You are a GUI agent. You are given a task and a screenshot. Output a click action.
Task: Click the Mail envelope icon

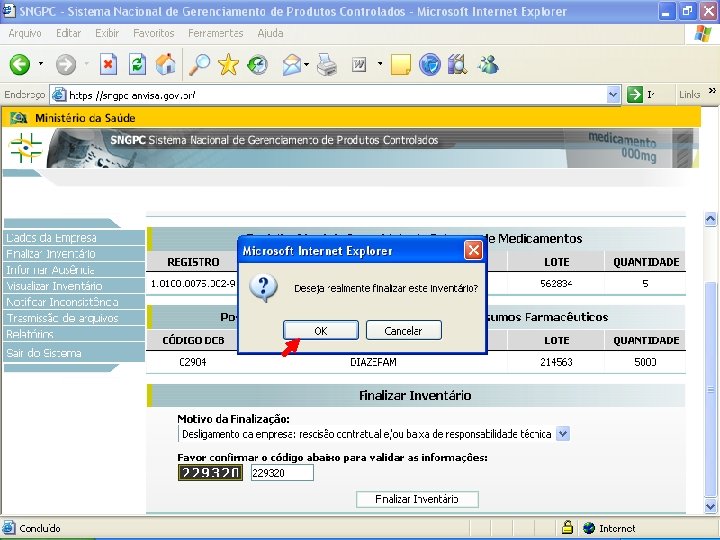(x=292, y=64)
